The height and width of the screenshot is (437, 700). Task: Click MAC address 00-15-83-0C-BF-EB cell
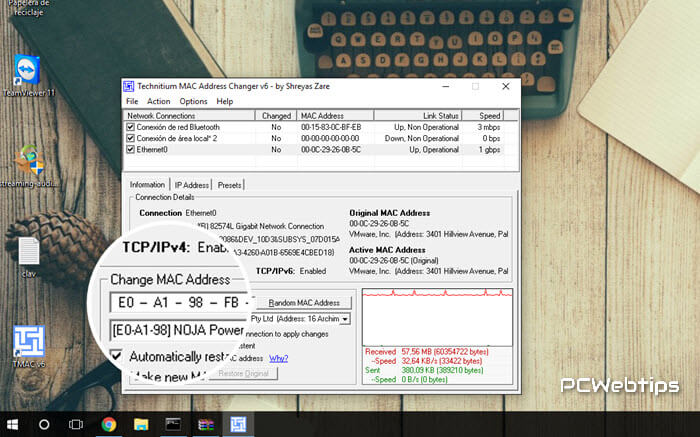point(331,127)
